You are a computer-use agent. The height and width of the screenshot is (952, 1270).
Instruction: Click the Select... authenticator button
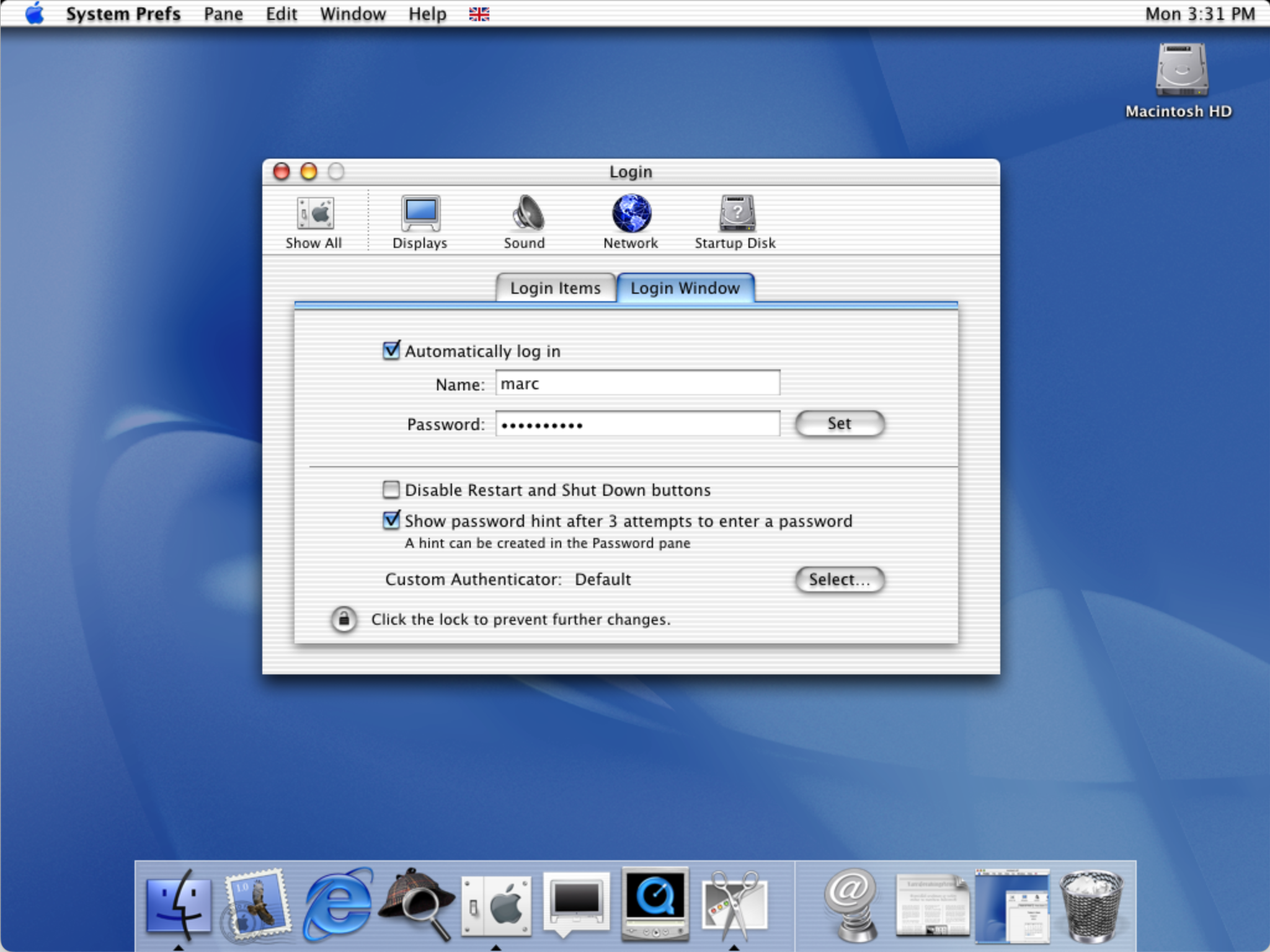coord(840,580)
